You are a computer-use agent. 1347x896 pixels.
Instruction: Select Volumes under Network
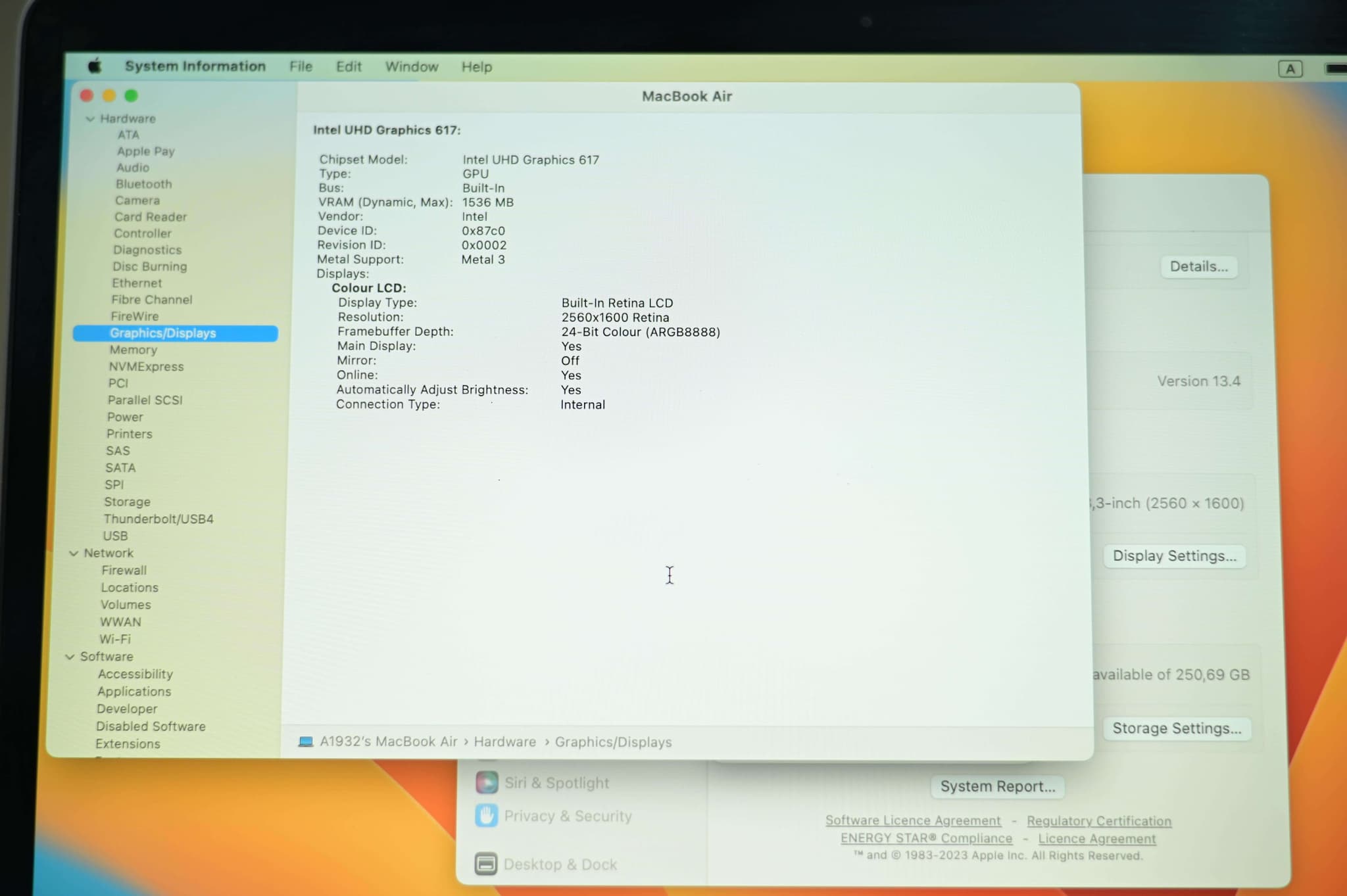(125, 605)
